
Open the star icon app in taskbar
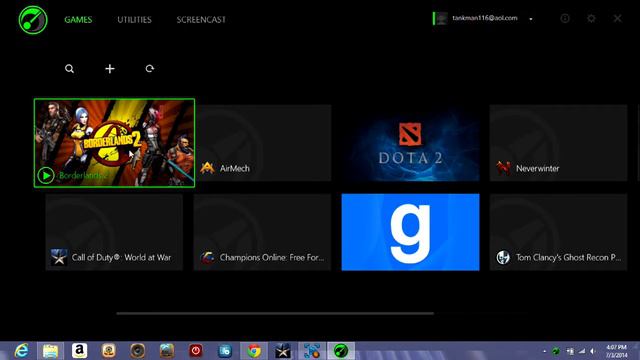pyautogui.click(x=283, y=351)
